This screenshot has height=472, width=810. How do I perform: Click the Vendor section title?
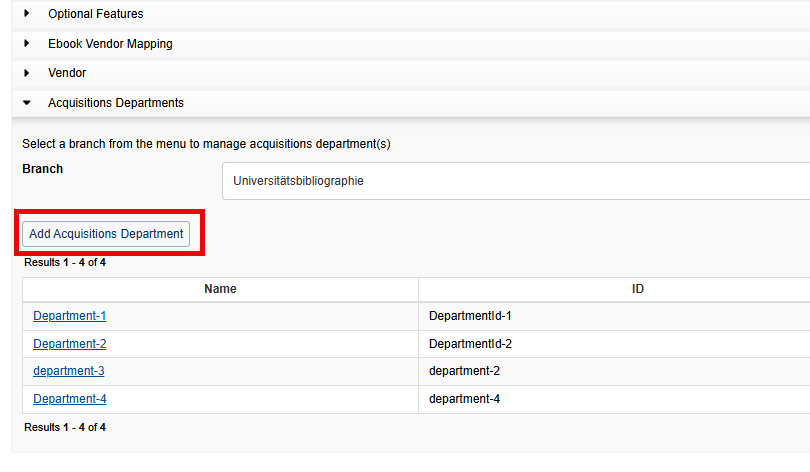pos(67,73)
